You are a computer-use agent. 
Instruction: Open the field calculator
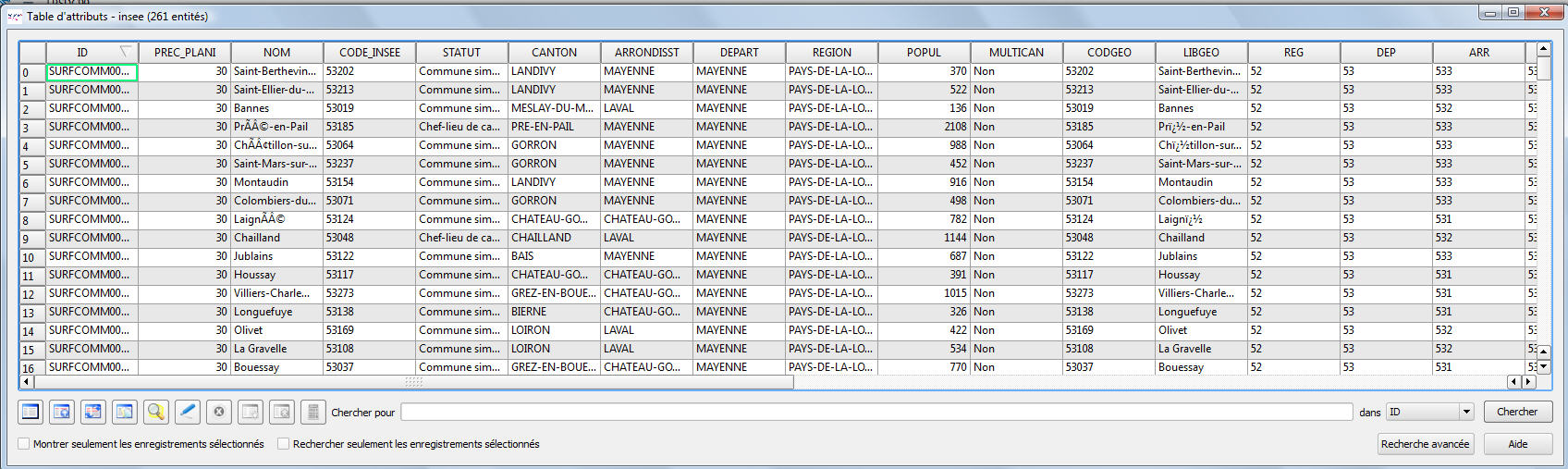tap(313, 412)
